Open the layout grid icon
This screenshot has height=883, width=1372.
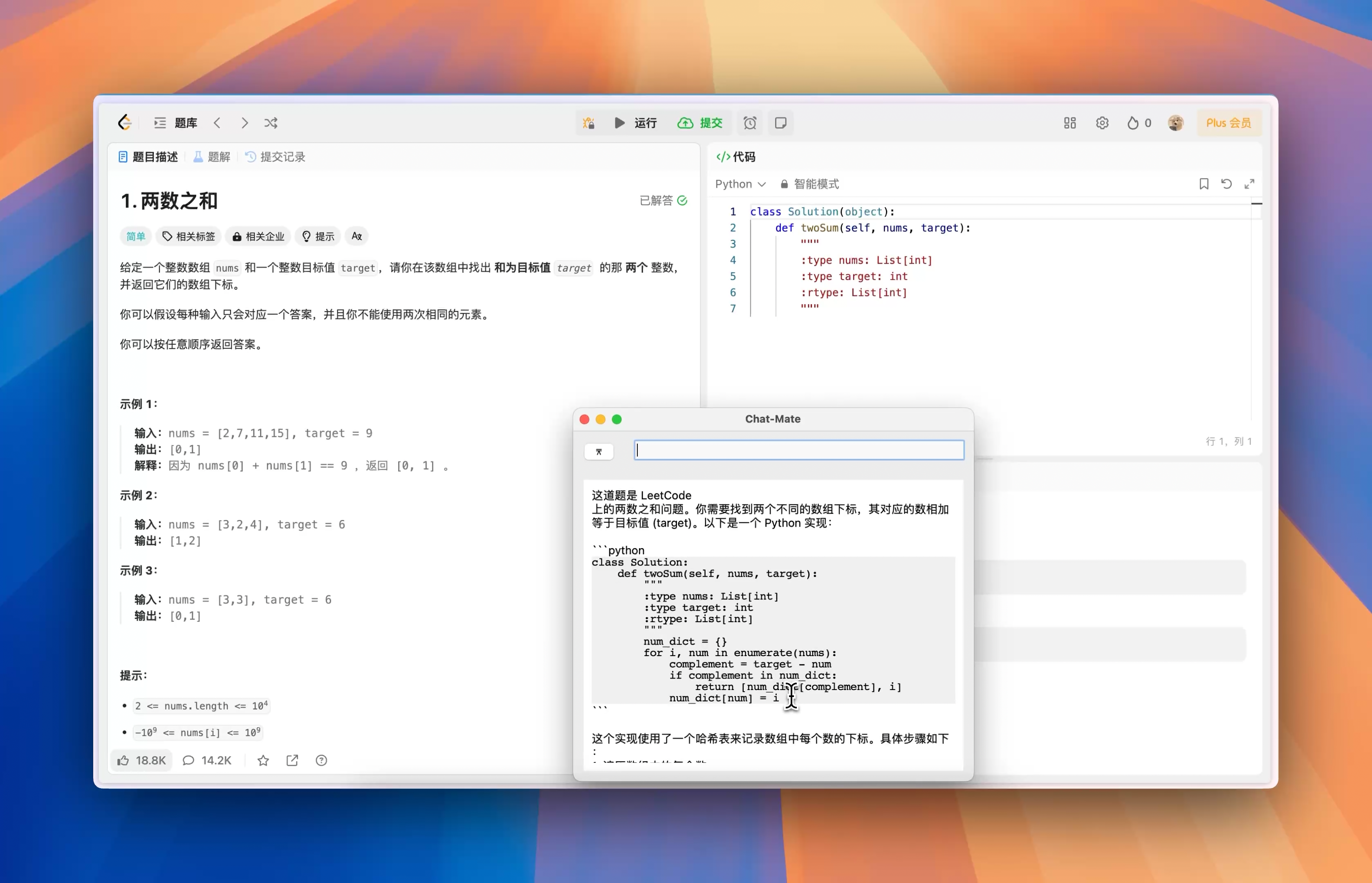pyautogui.click(x=1069, y=123)
